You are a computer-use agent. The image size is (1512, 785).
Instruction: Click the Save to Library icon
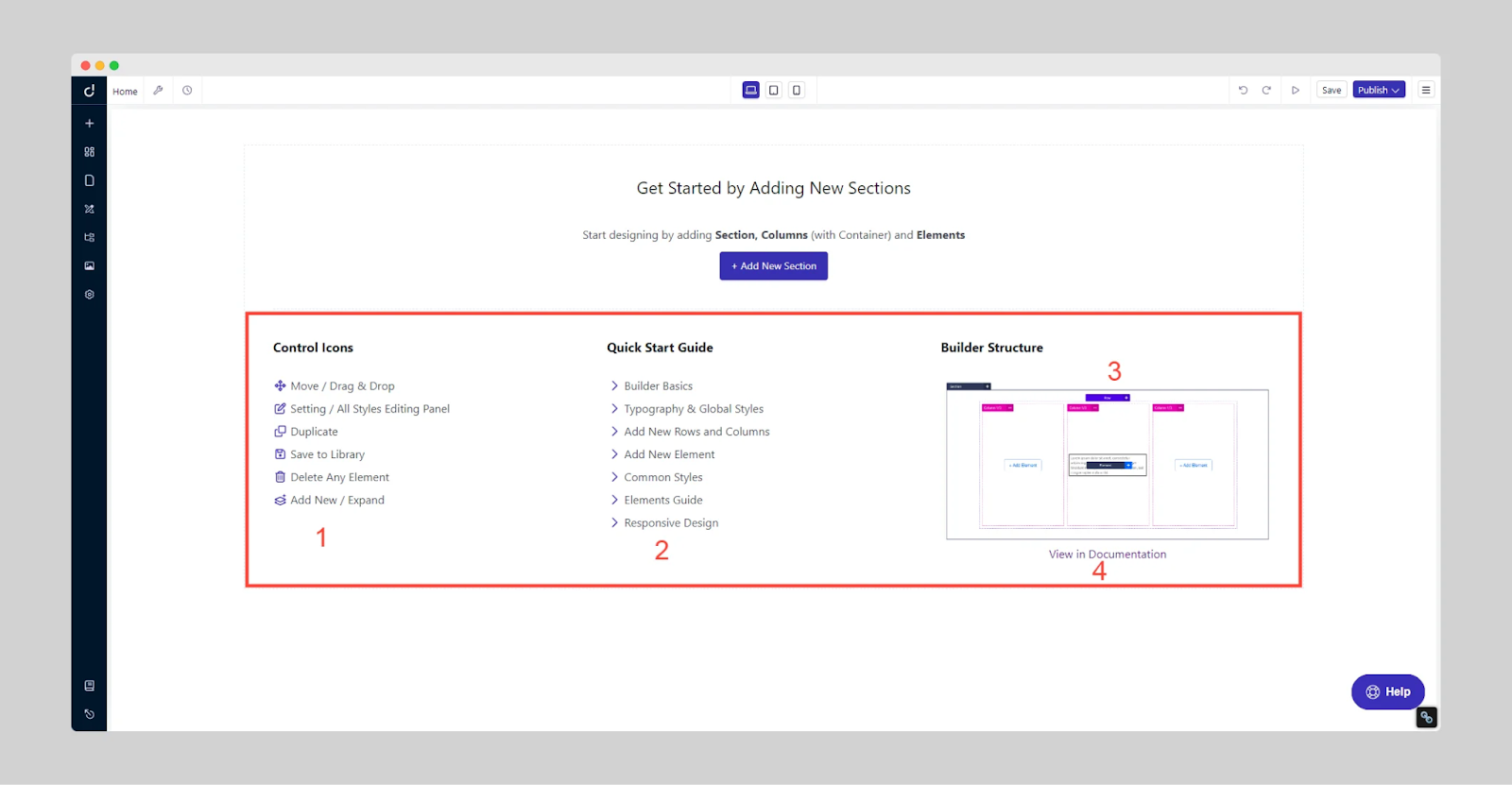[x=280, y=454]
